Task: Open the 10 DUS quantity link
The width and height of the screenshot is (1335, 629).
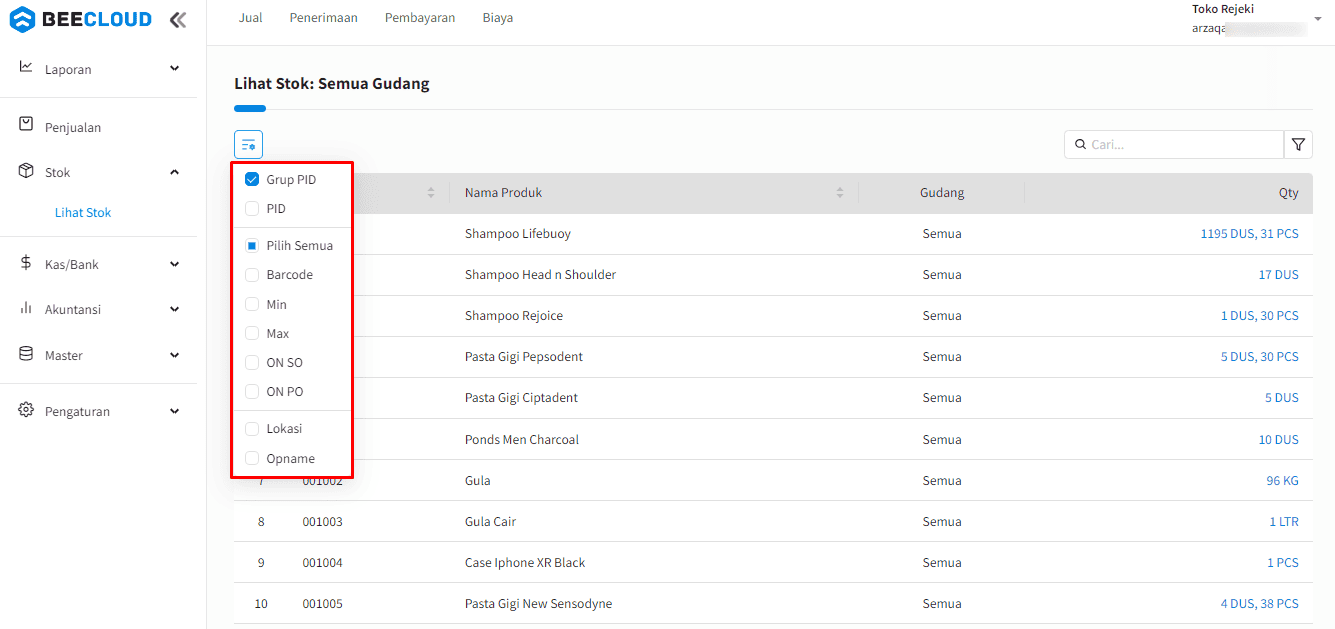Action: [x=1278, y=440]
